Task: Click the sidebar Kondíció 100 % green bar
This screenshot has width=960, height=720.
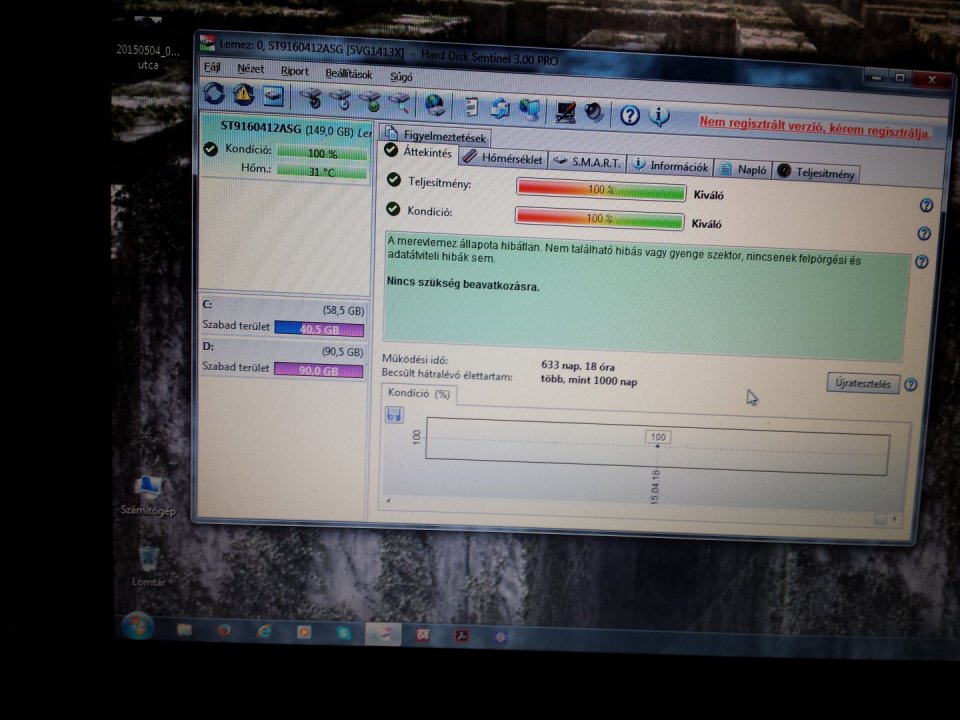Action: coord(322,153)
